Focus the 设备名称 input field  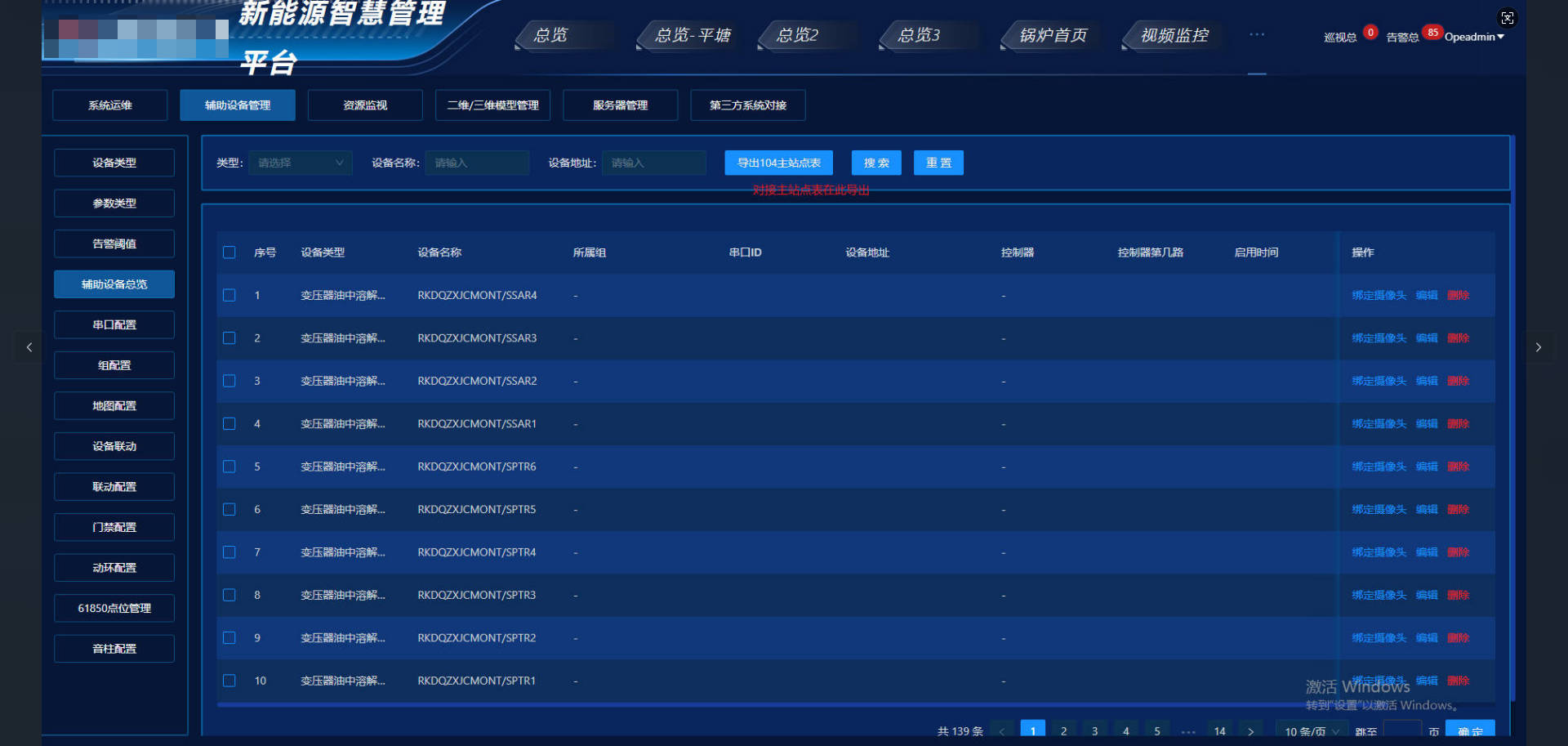click(477, 163)
